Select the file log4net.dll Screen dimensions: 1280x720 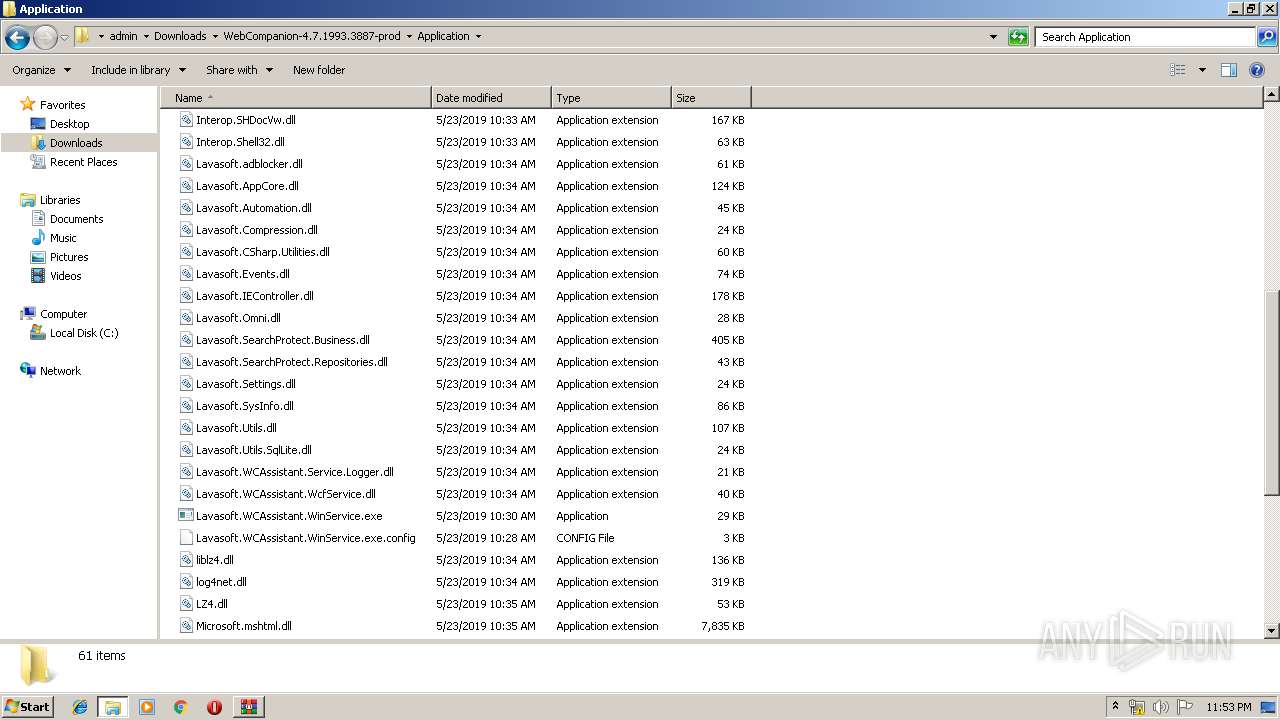(x=221, y=582)
